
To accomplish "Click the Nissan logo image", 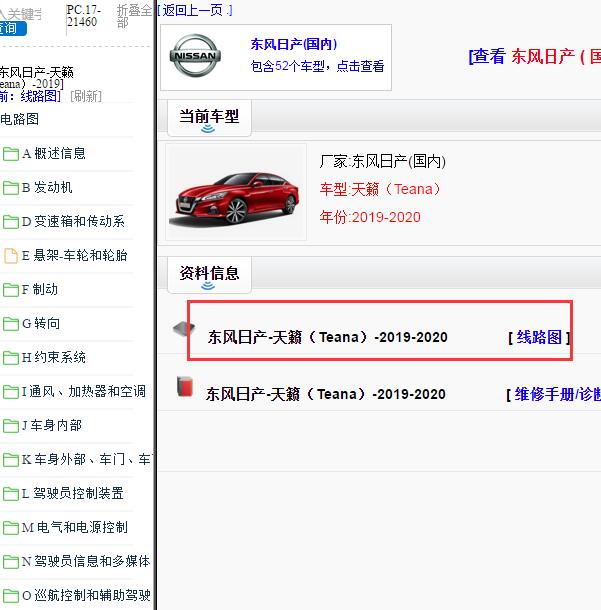I will pyautogui.click(x=195, y=55).
